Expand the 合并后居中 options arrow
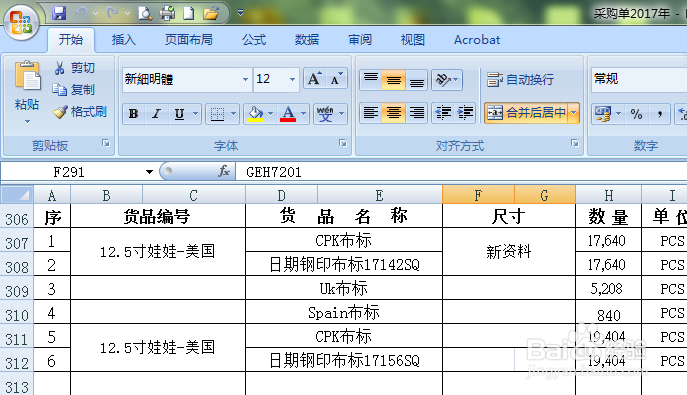The width and height of the screenshot is (687, 395). (x=574, y=113)
